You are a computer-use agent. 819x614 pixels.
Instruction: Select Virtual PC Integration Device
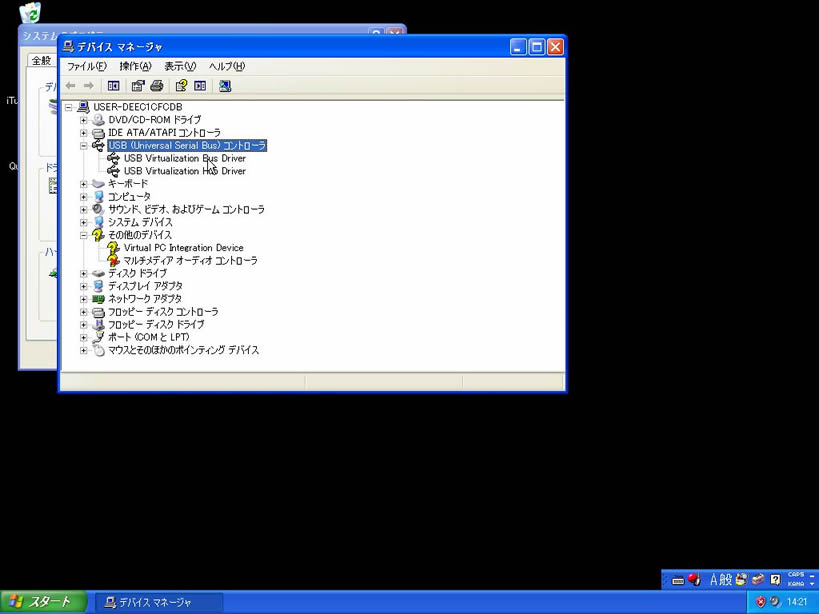pyautogui.click(x=183, y=247)
